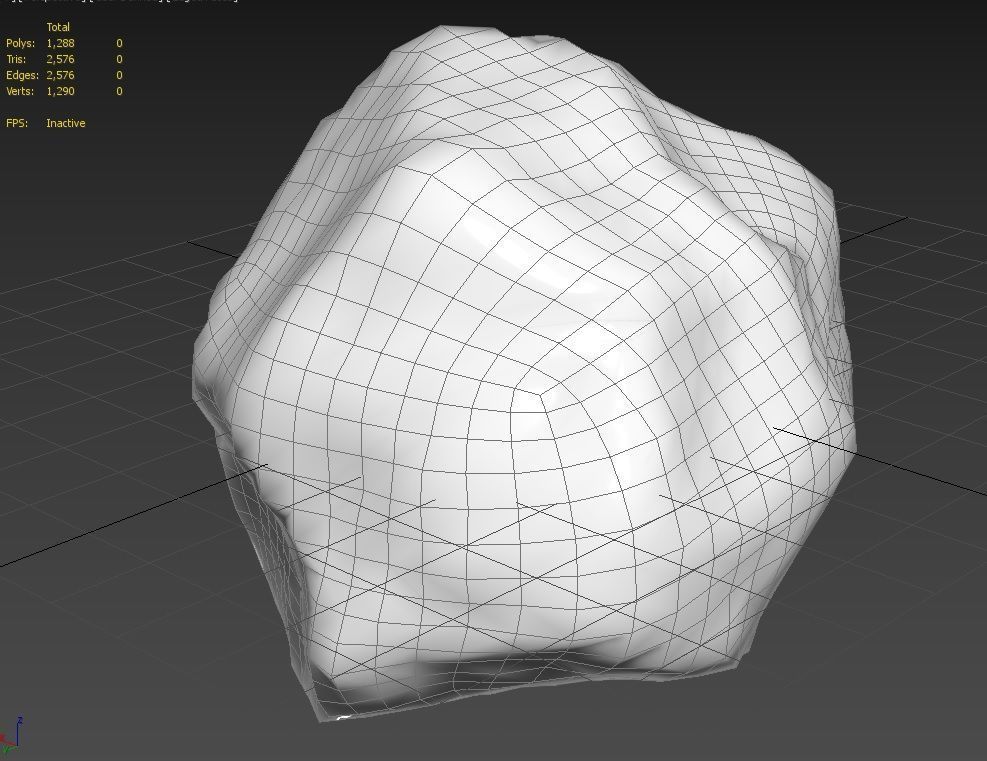The image size is (987, 761).
Task: Click the "Tris:" statistics label
Action: pos(16,59)
